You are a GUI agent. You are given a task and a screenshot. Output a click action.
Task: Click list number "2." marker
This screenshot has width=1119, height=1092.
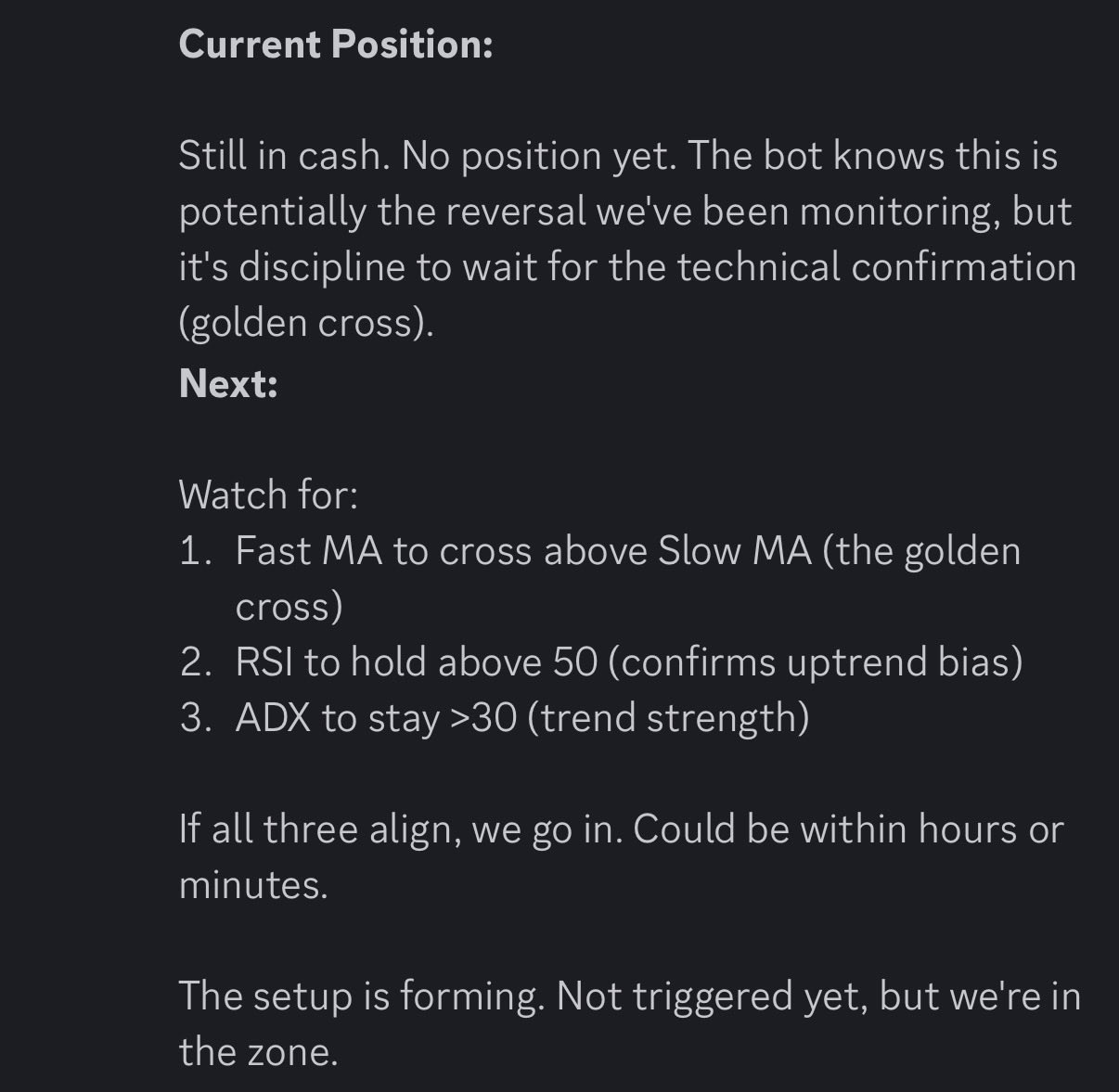(x=196, y=662)
